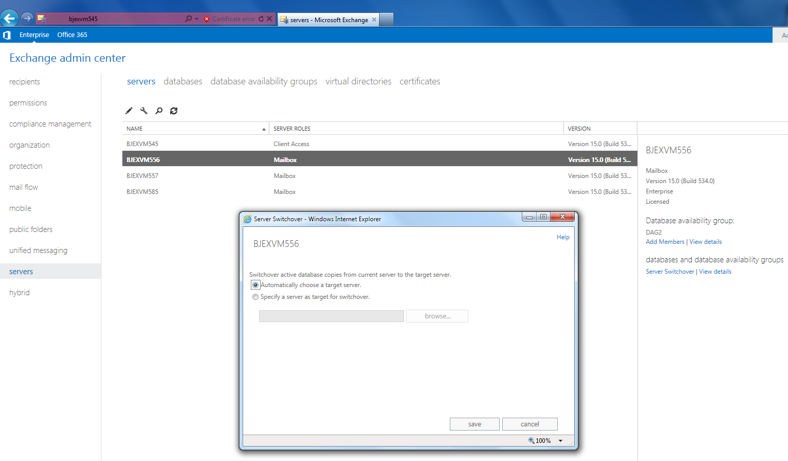Click View details link under DAG2
This screenshot has height=461, width=788.
coord(706,242)
